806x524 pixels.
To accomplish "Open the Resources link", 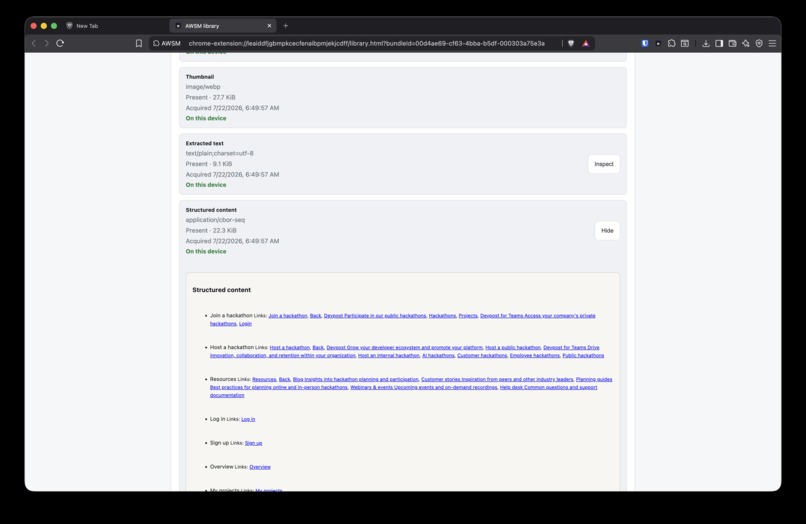I will 264,380.
